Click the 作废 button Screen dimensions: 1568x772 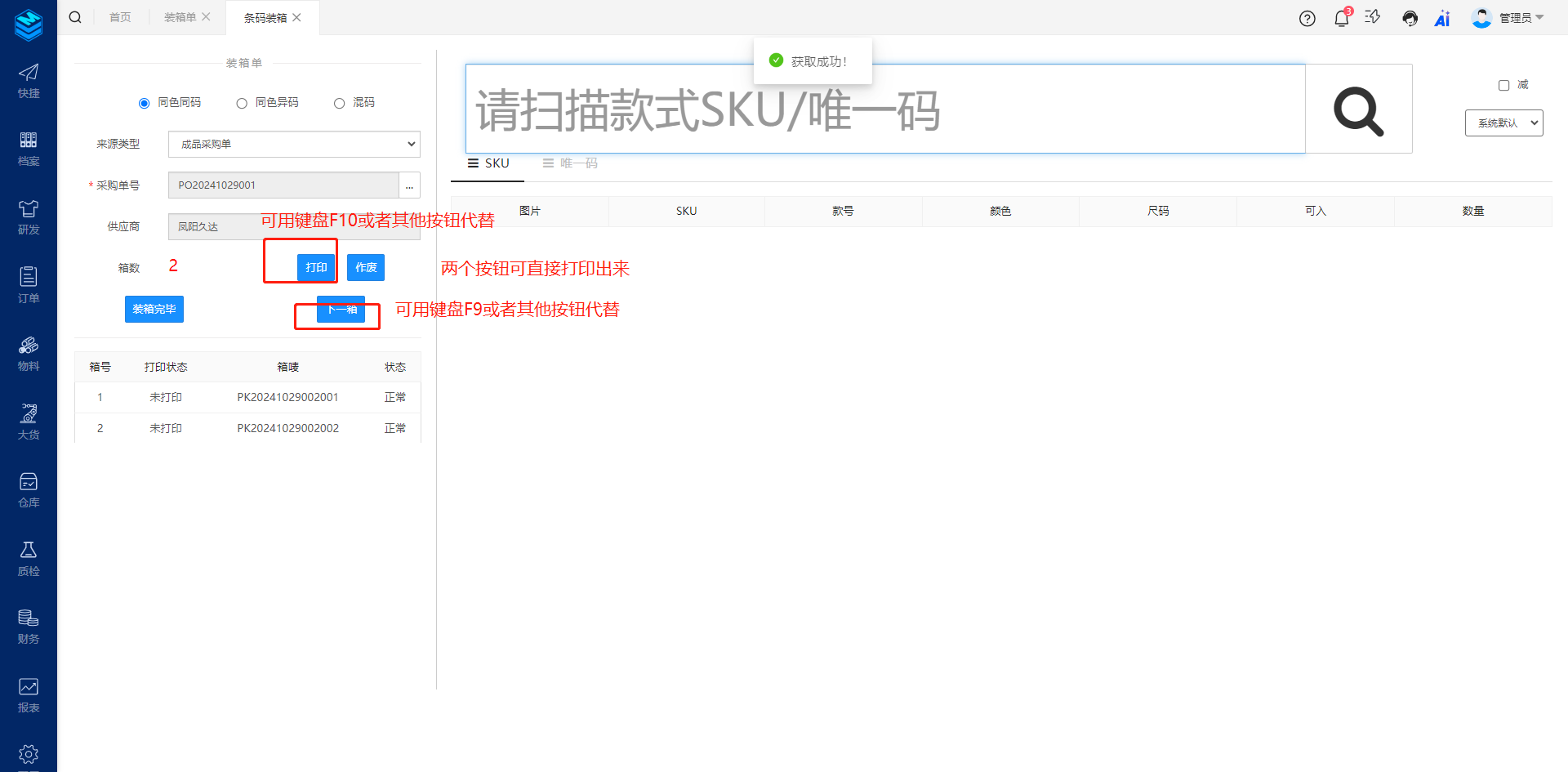[x=366, y=268]
